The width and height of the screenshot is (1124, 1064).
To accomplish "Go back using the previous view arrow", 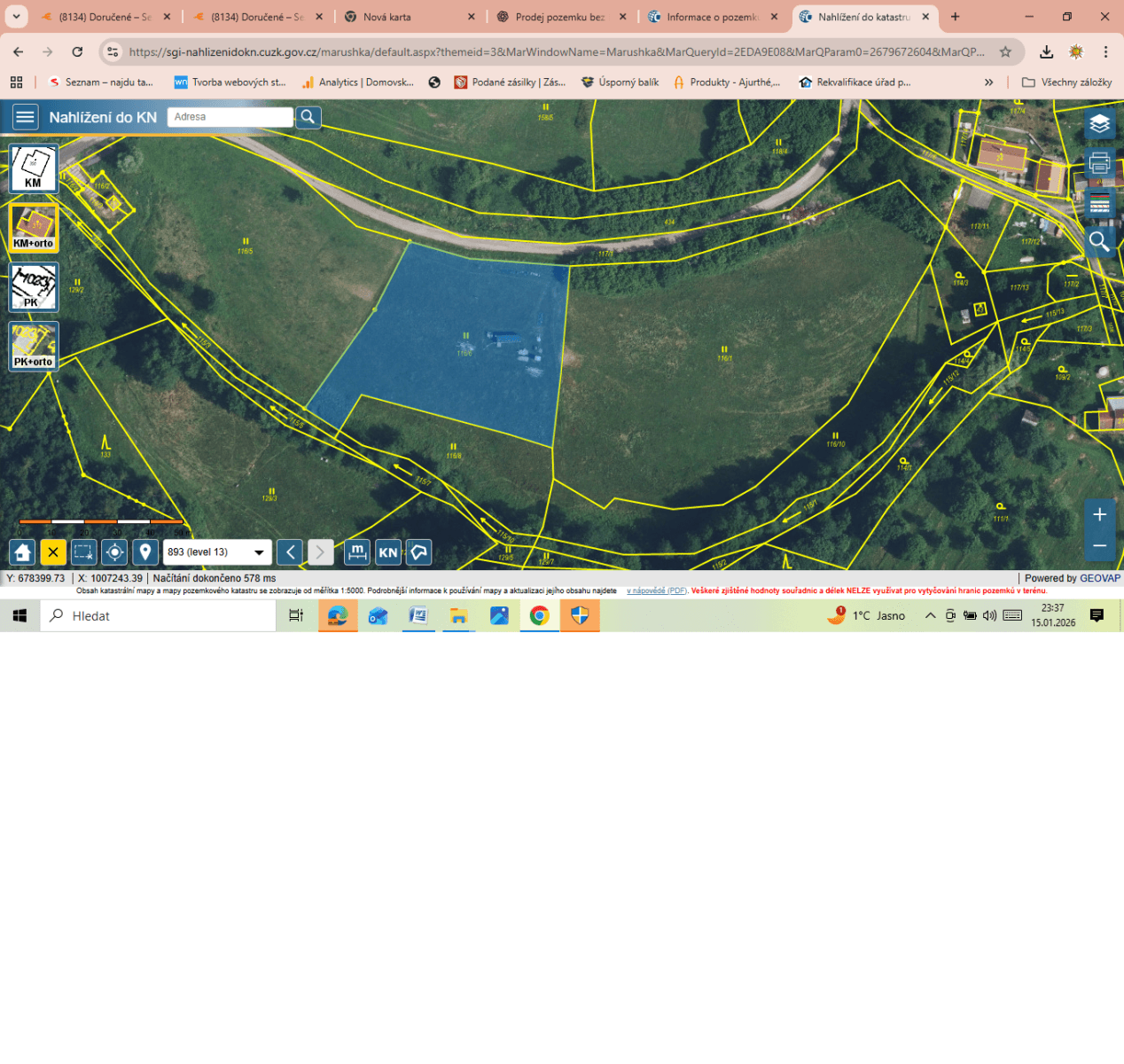I will pos(289,552).
